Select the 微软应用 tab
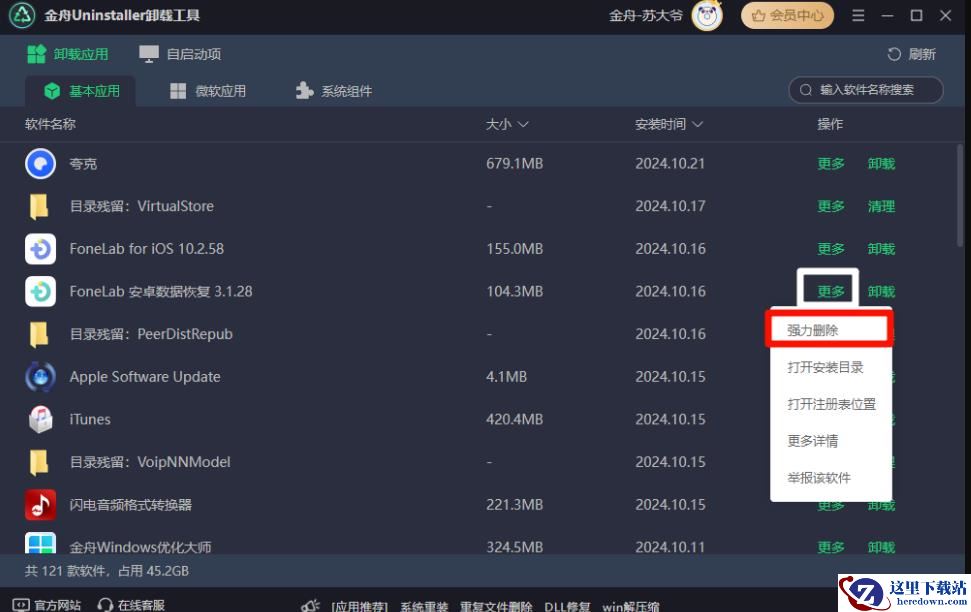The image size is (971, 612). (x=208, y=91)
